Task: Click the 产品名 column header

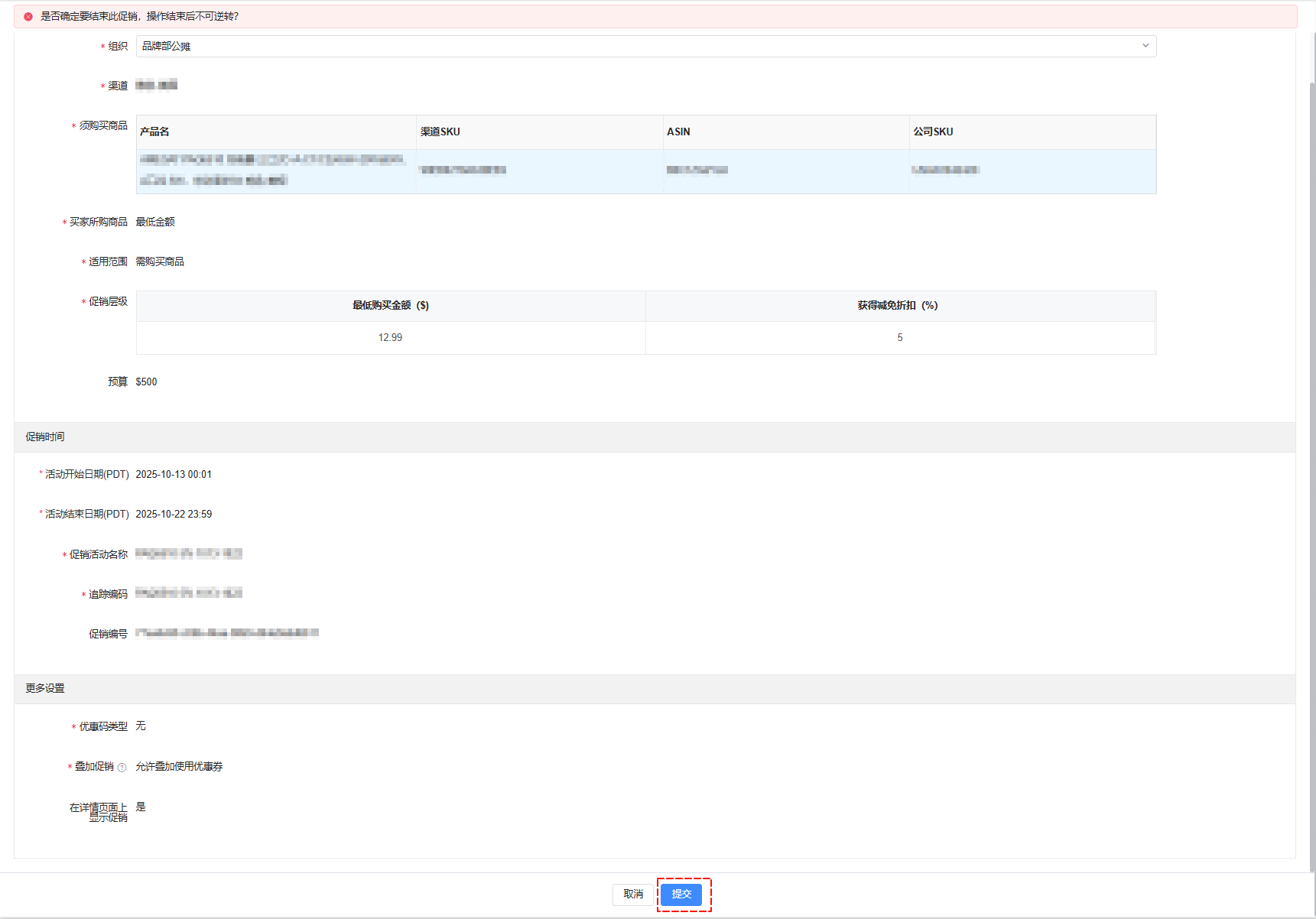Action: [x=154, y=132]
